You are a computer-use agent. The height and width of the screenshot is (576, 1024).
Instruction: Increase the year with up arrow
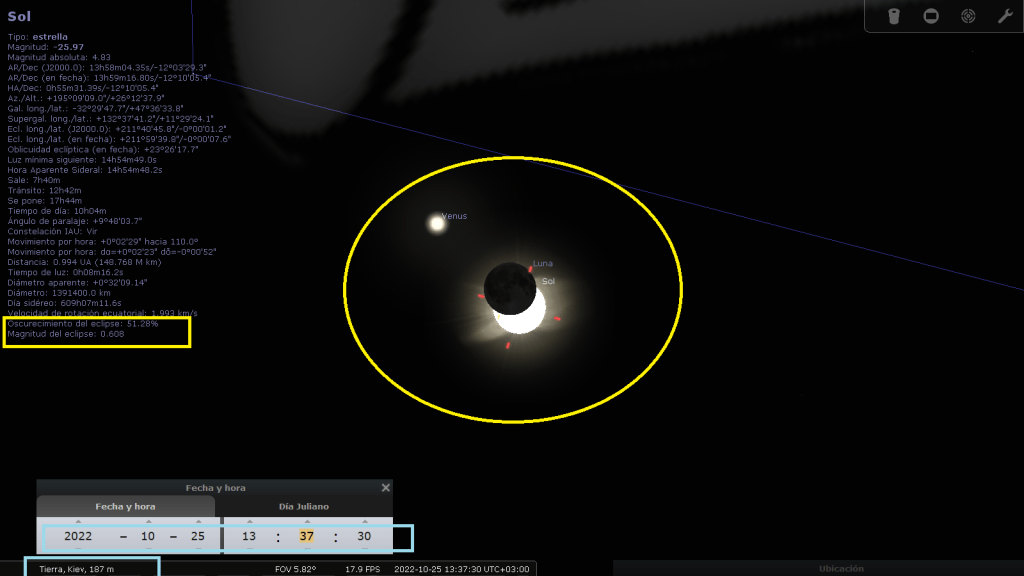(78, 522)
